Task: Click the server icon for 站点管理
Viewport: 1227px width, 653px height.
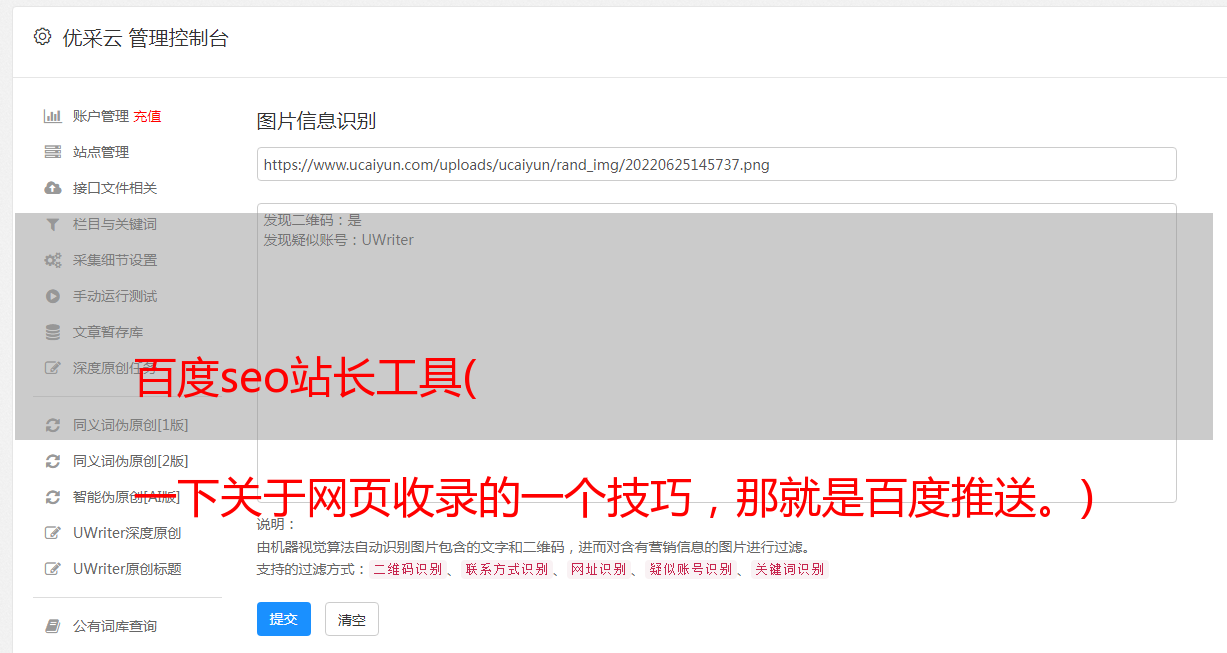Action: pos(53,152)
